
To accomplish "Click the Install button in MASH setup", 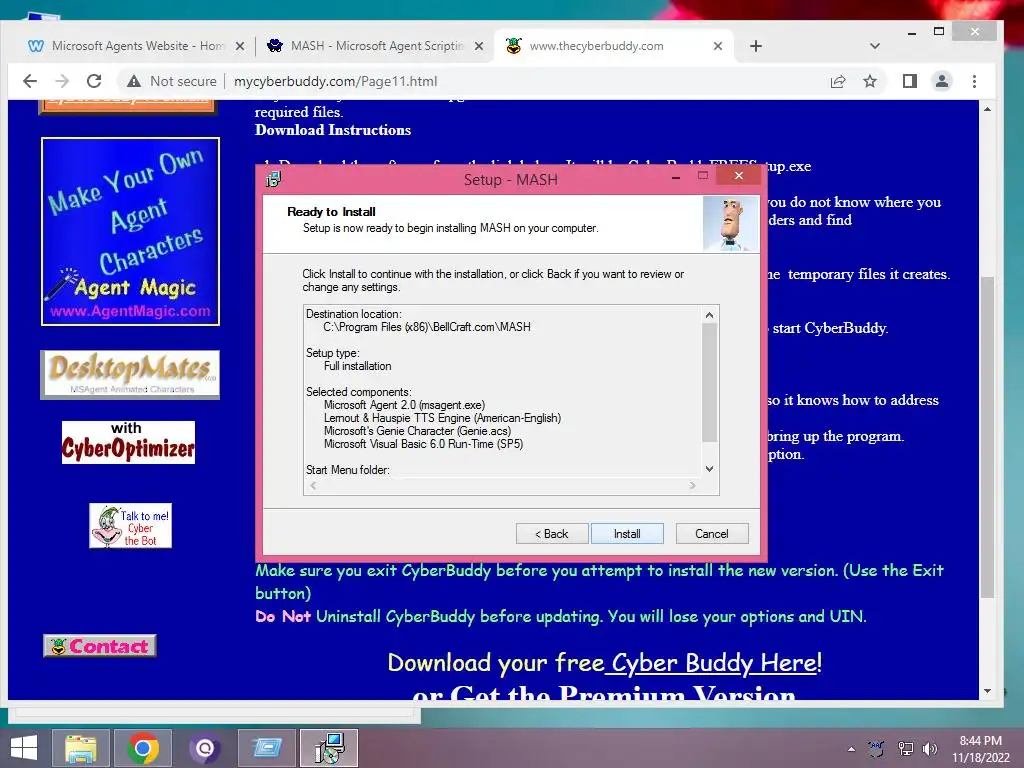I will pos(627,534).
